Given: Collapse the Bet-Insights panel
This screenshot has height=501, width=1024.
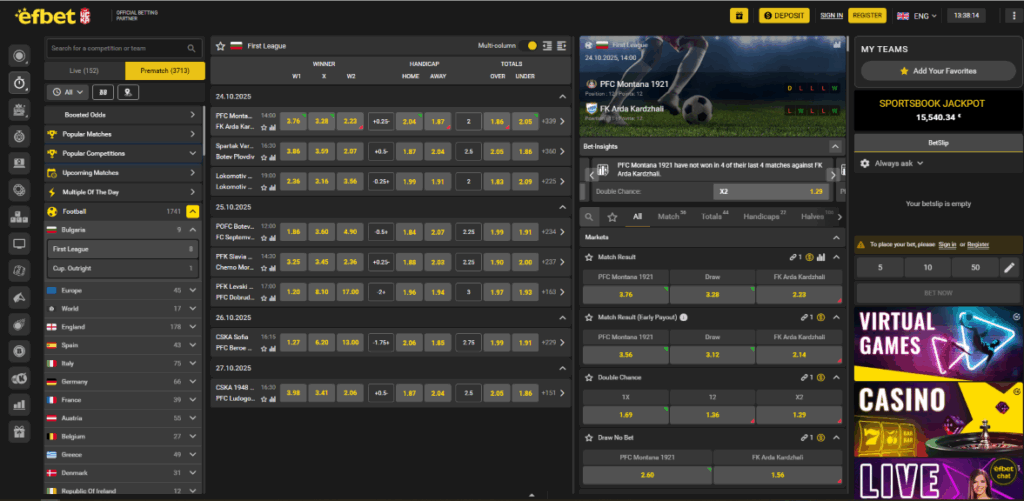Looking at the screenshot, I should pyautogui.click(x=836, y=146).
